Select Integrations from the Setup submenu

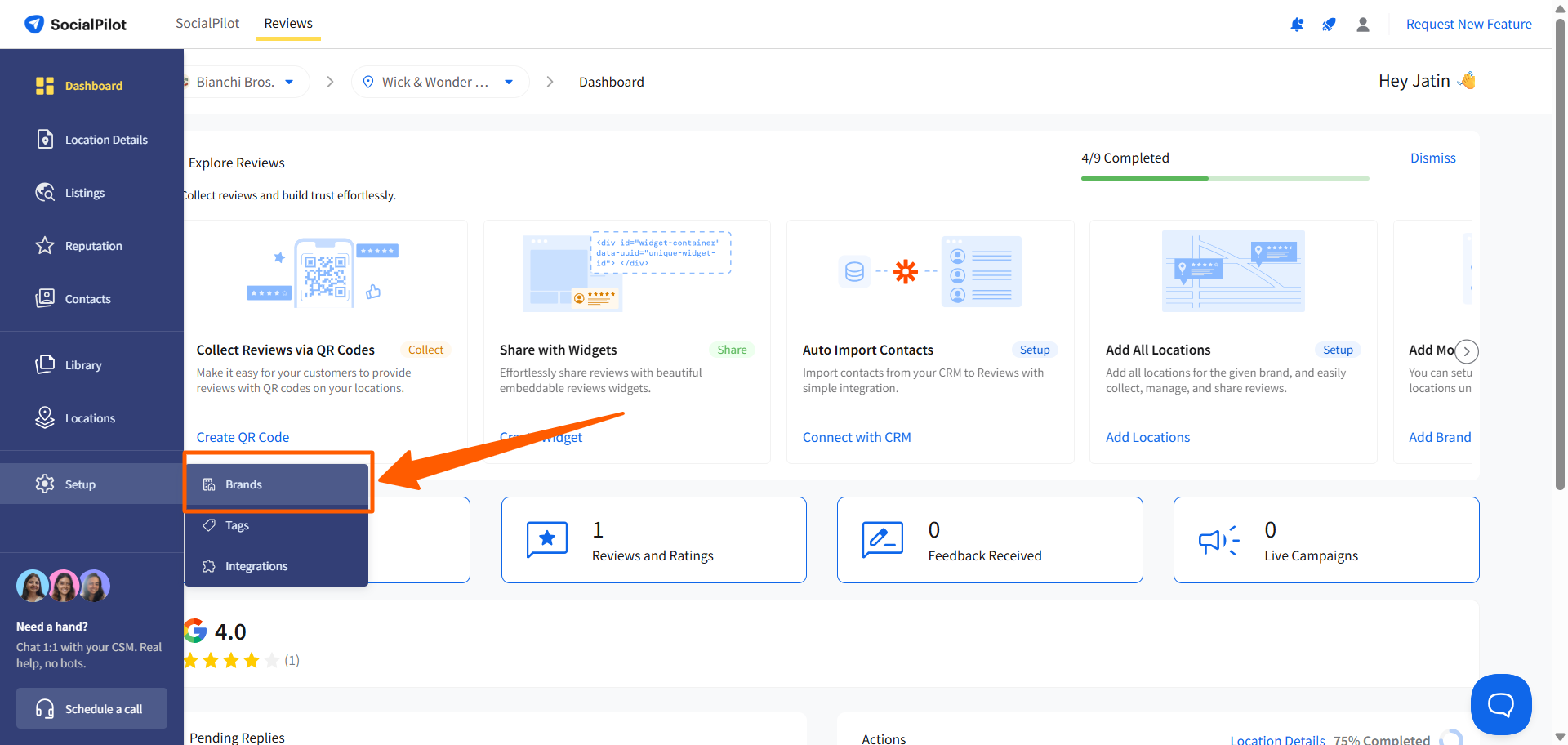pyautogui.click(x=276, y=566)
